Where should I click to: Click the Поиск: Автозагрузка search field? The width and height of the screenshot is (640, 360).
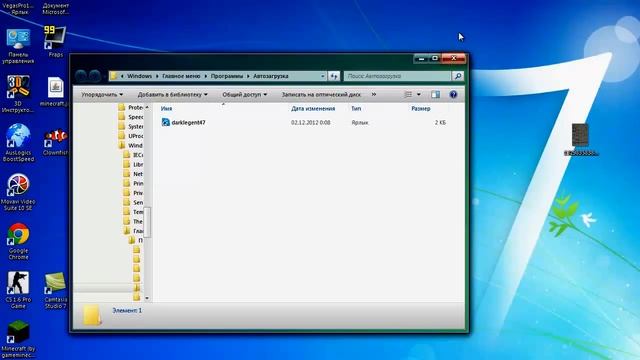[x=397, y=76]
